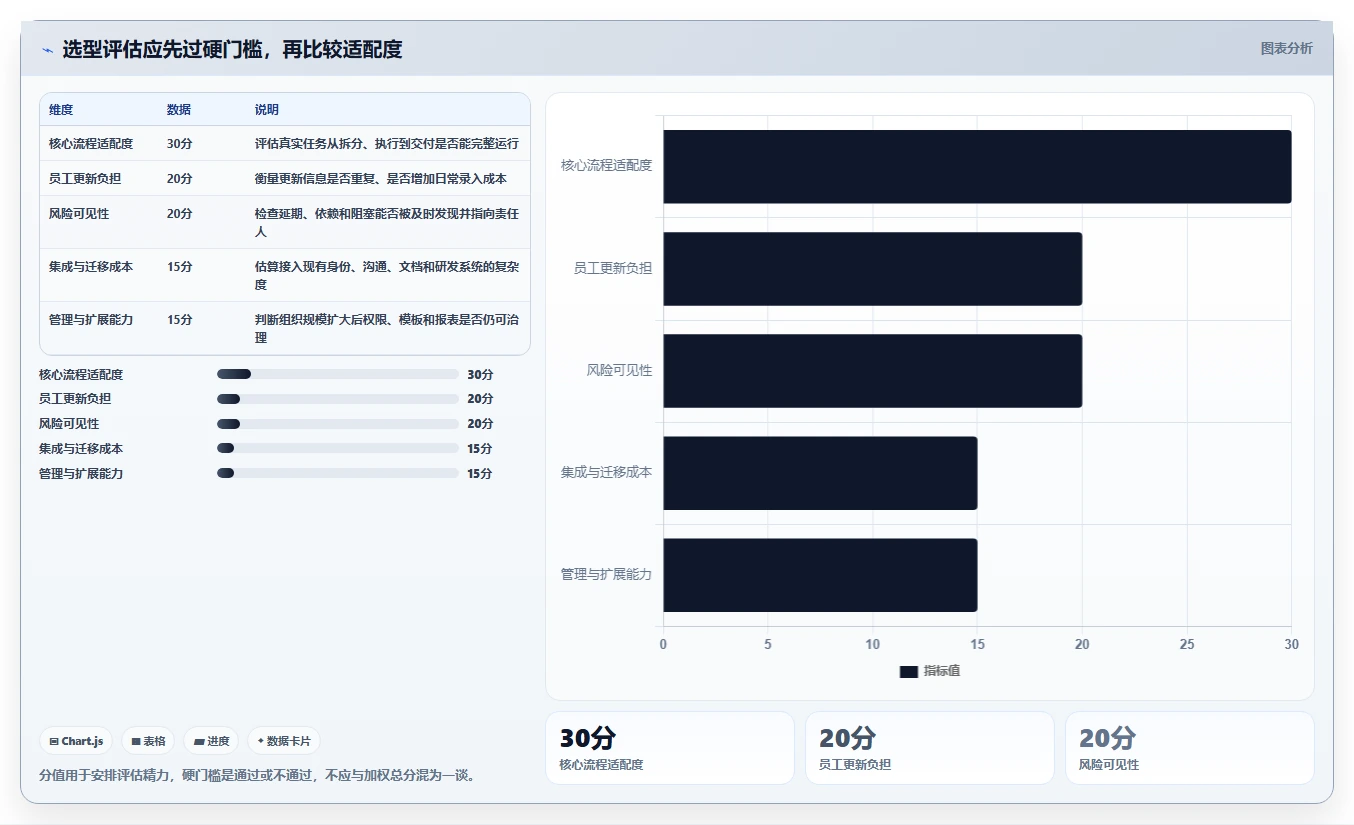The height and width of the screenshot is (825, 1354).
Task: Open the 图表分析 label in header
Action: point(1286,48)
